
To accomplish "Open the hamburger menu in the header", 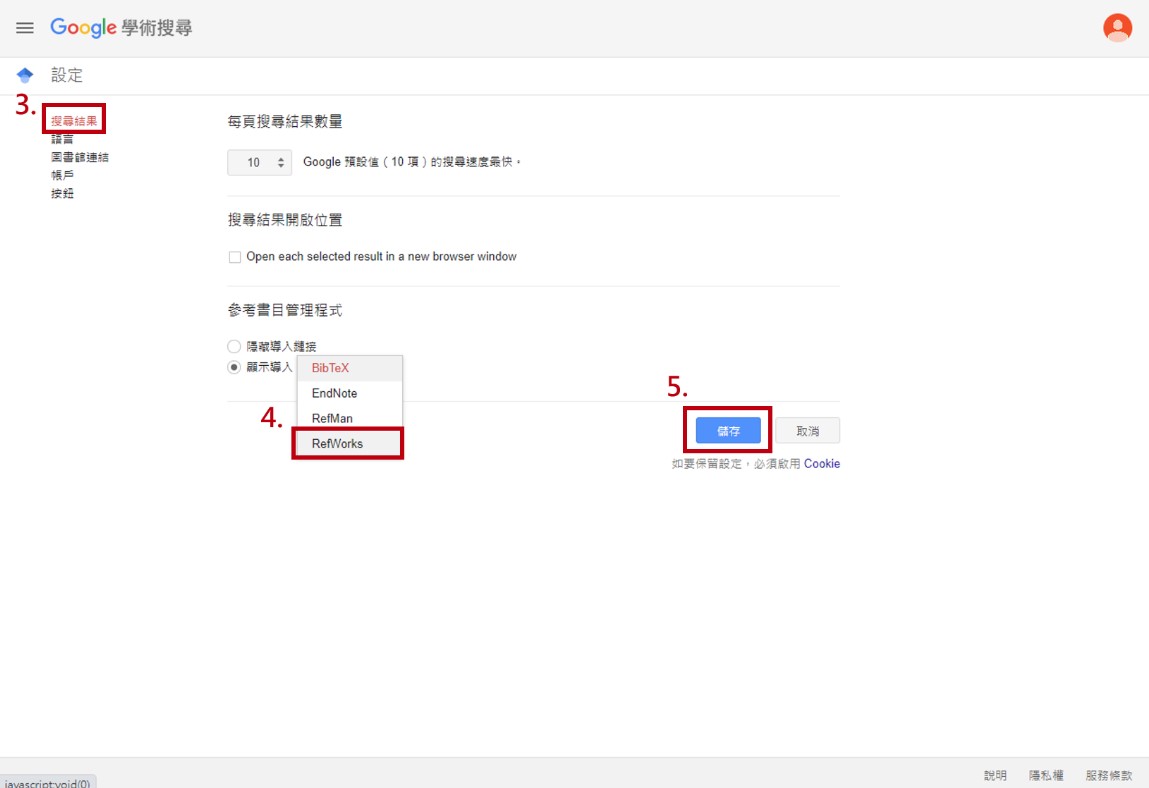I will 25,28.
